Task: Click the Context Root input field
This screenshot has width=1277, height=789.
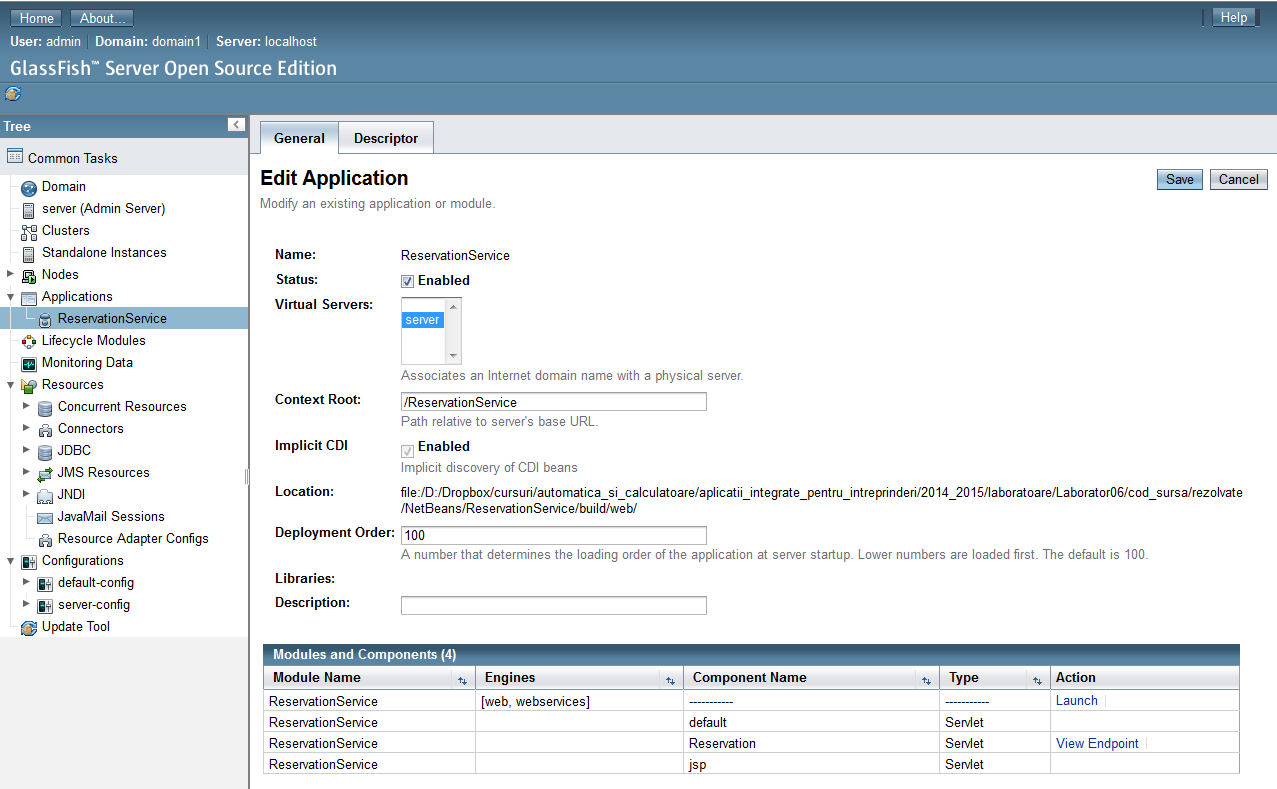Action: (x=554, y=402)
